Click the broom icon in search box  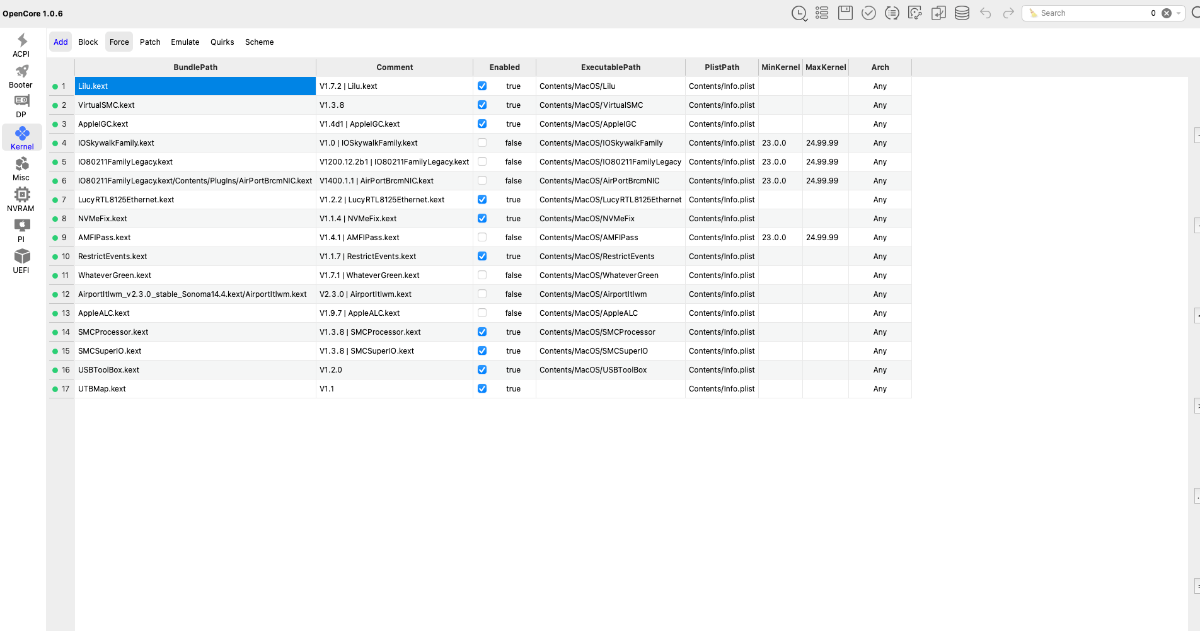(1033, 13)
